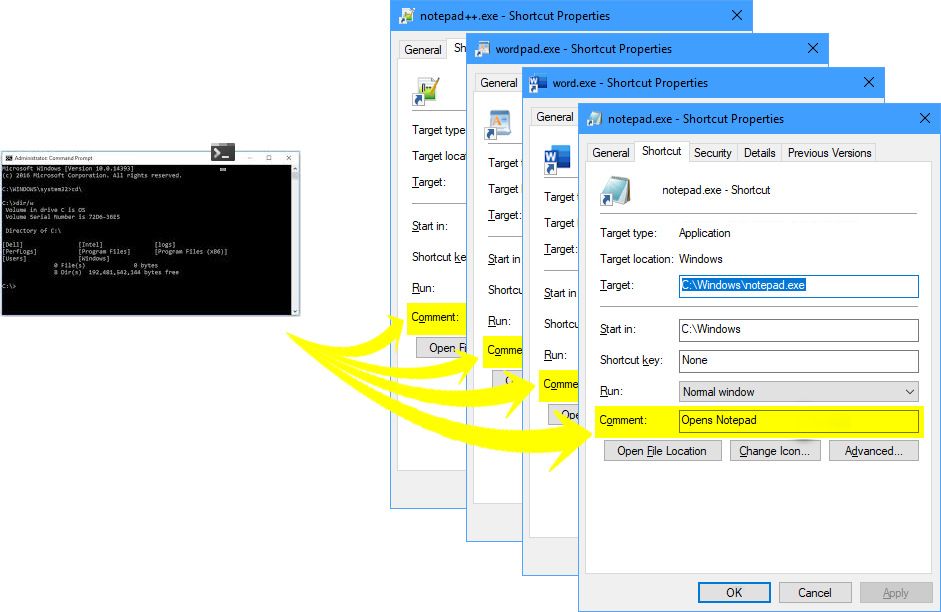The width and height of the screenshot is (941, 612).
Task: Open the Security tab
Action: (x=712, y=153)
